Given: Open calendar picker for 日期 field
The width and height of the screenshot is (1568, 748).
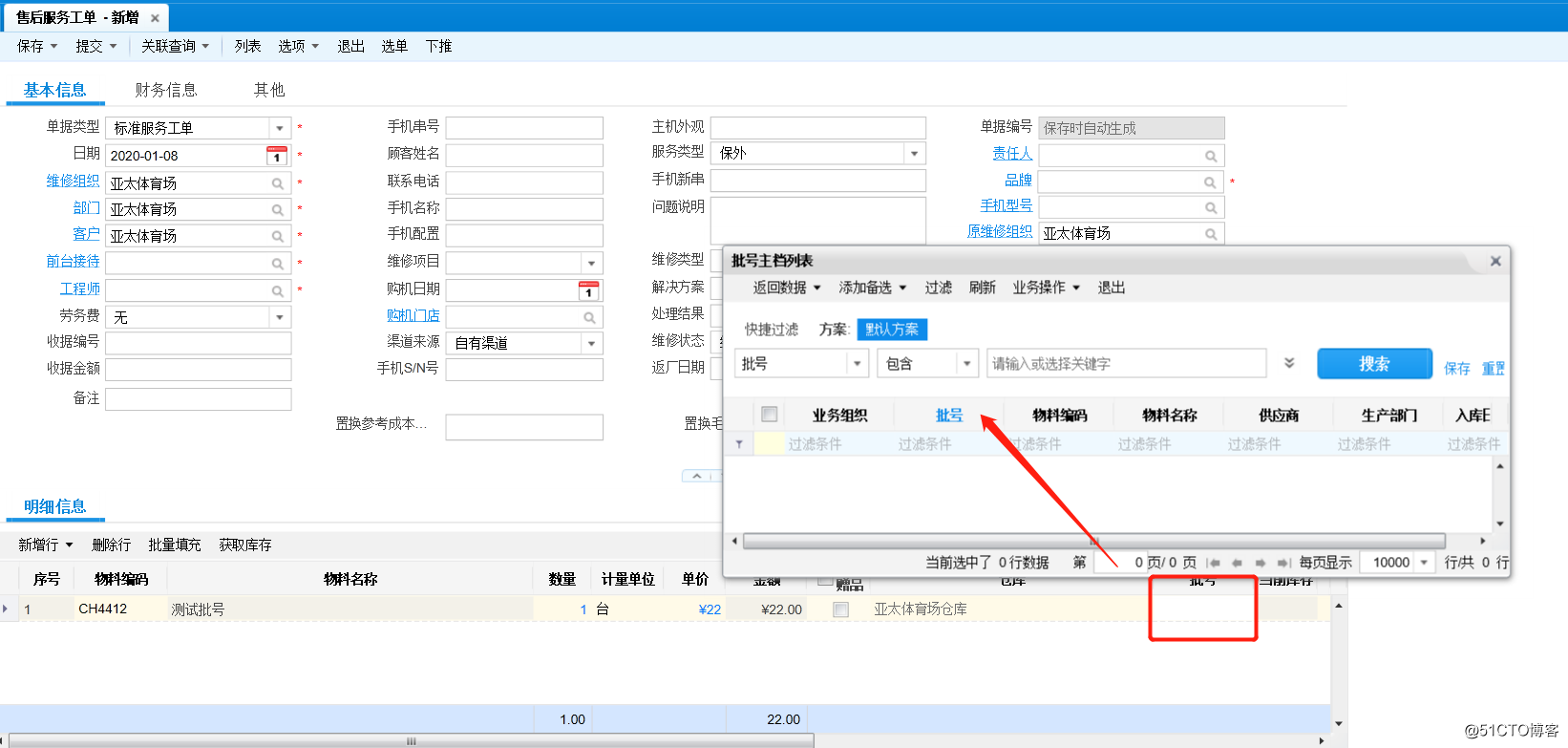Looking at the screenshot, I should coord(277,155).
